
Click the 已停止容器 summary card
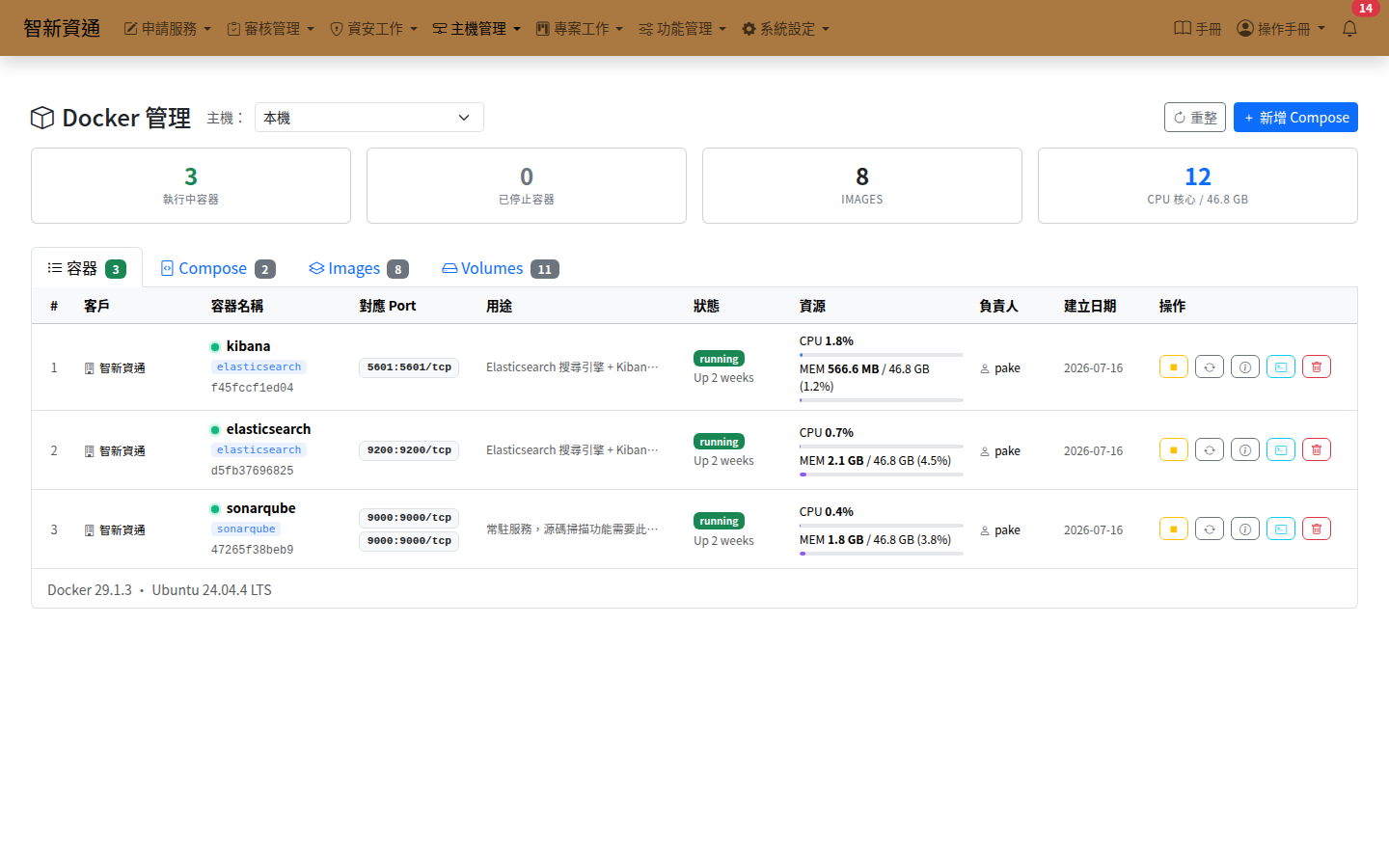click(x=527, y=185)
